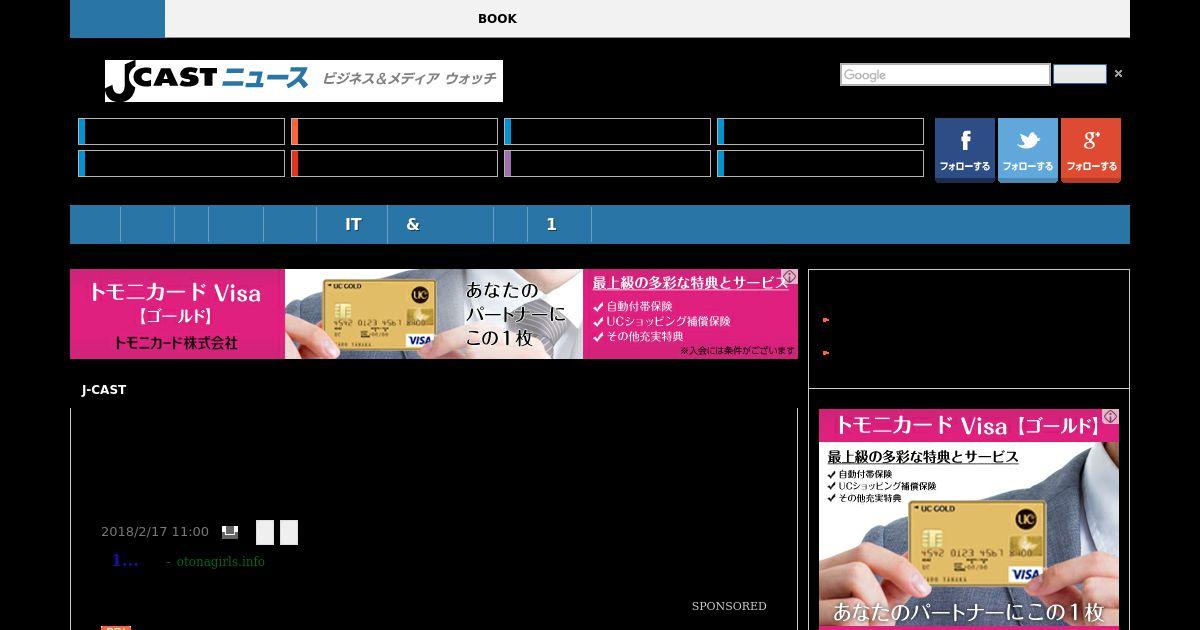This screenshot has height=630, width=1200.
Task: Focus the Google custom search field
Action: [945, 75]
